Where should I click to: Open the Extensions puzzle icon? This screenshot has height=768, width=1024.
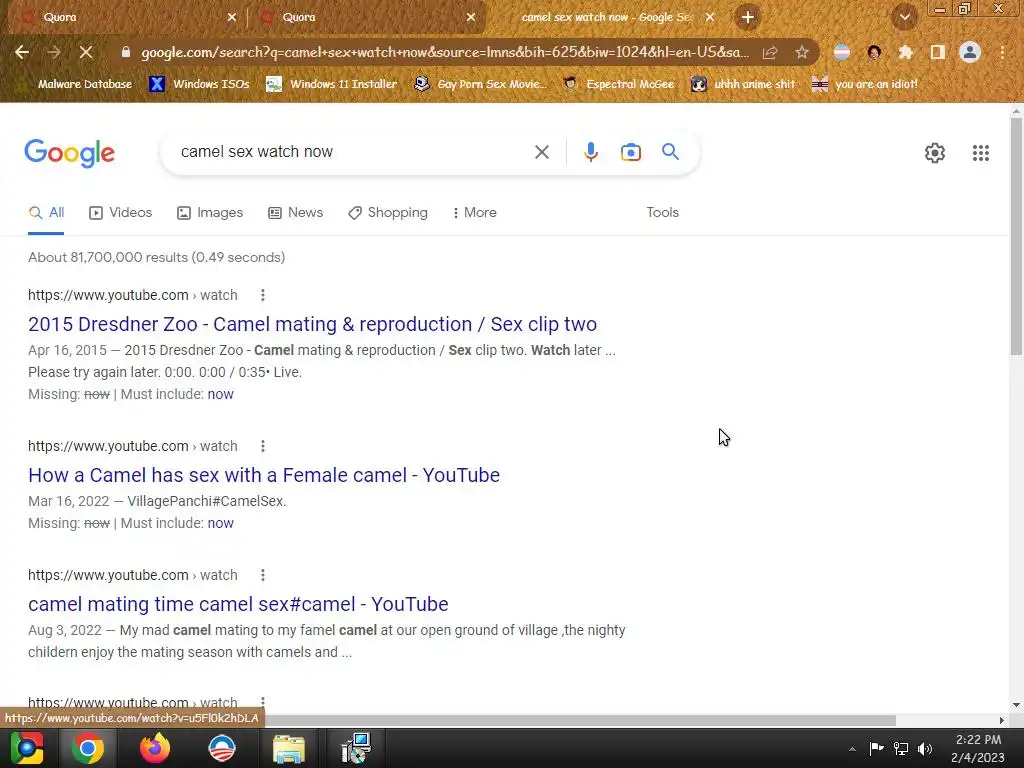coord(906,52)
